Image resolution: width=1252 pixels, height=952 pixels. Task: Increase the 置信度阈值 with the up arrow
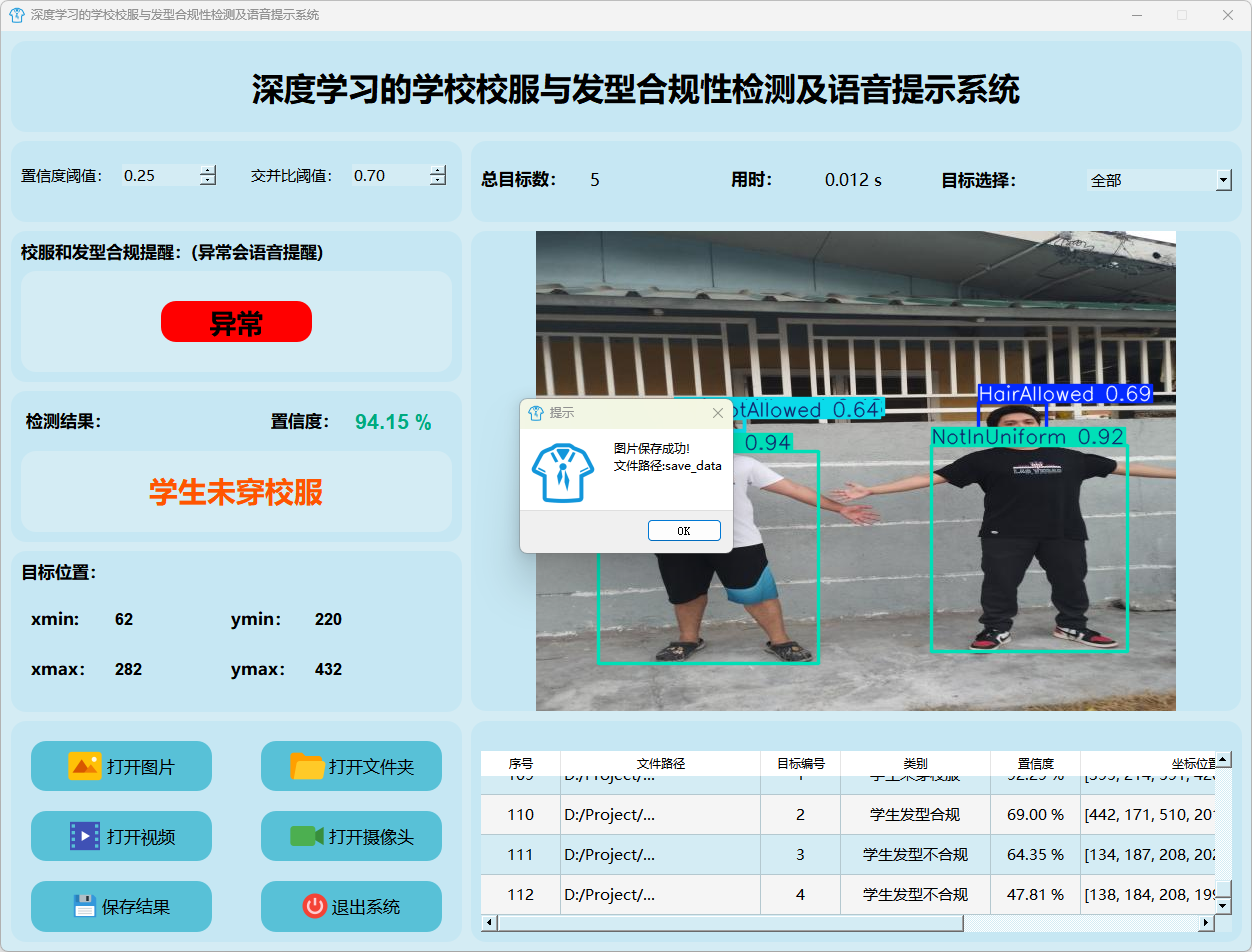coord(207,170)
